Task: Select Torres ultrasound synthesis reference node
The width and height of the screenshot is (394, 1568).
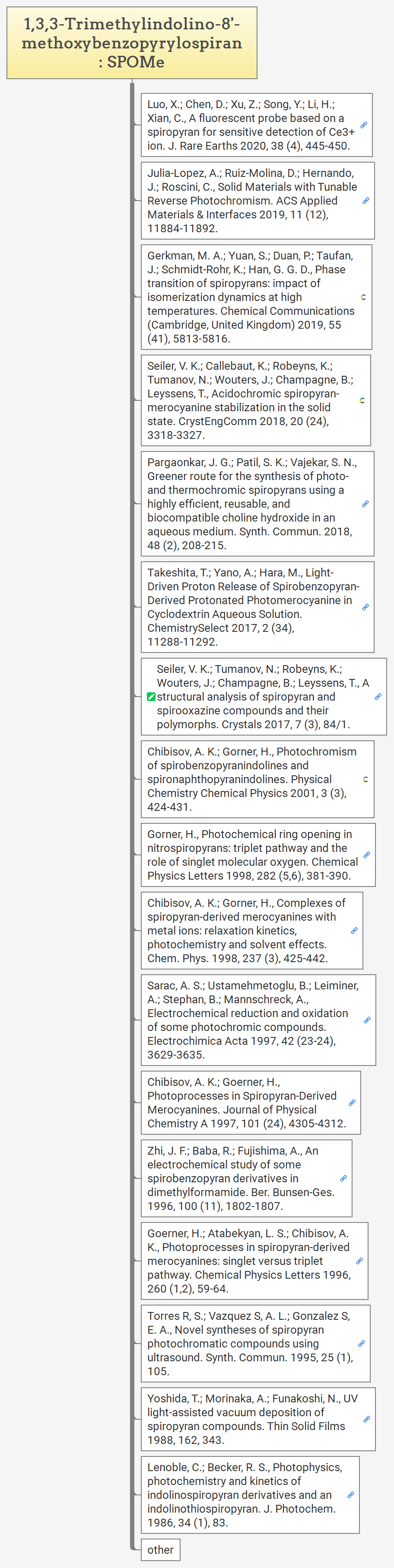Action: [249, 1344]
